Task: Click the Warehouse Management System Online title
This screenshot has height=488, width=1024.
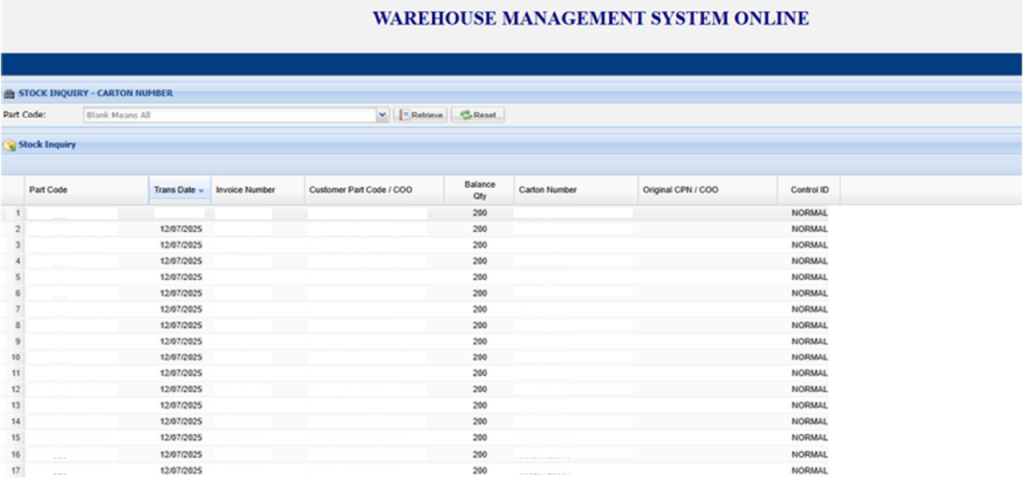Action: (590, 19)
